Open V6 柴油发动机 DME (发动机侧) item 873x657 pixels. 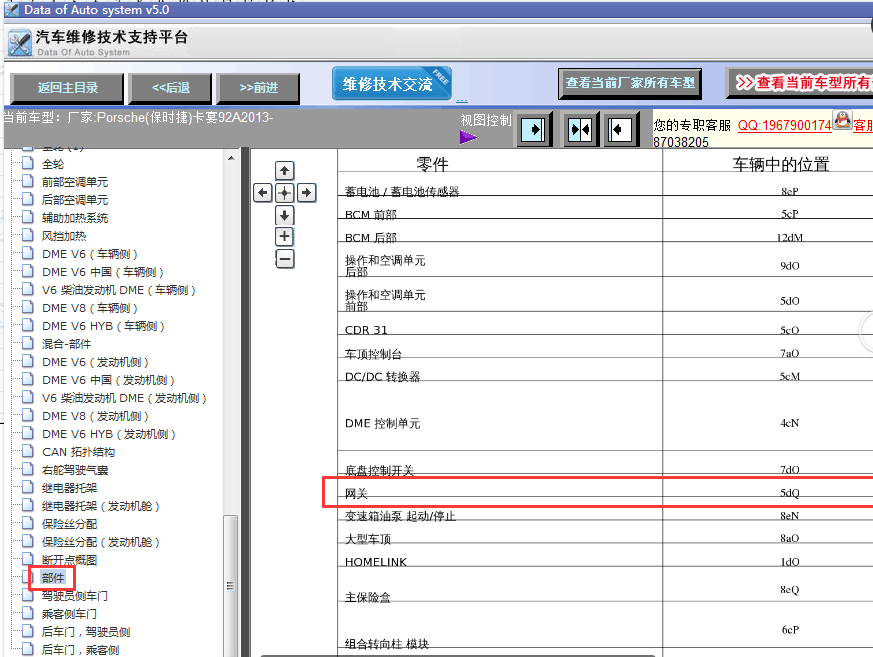pos(124,398)
